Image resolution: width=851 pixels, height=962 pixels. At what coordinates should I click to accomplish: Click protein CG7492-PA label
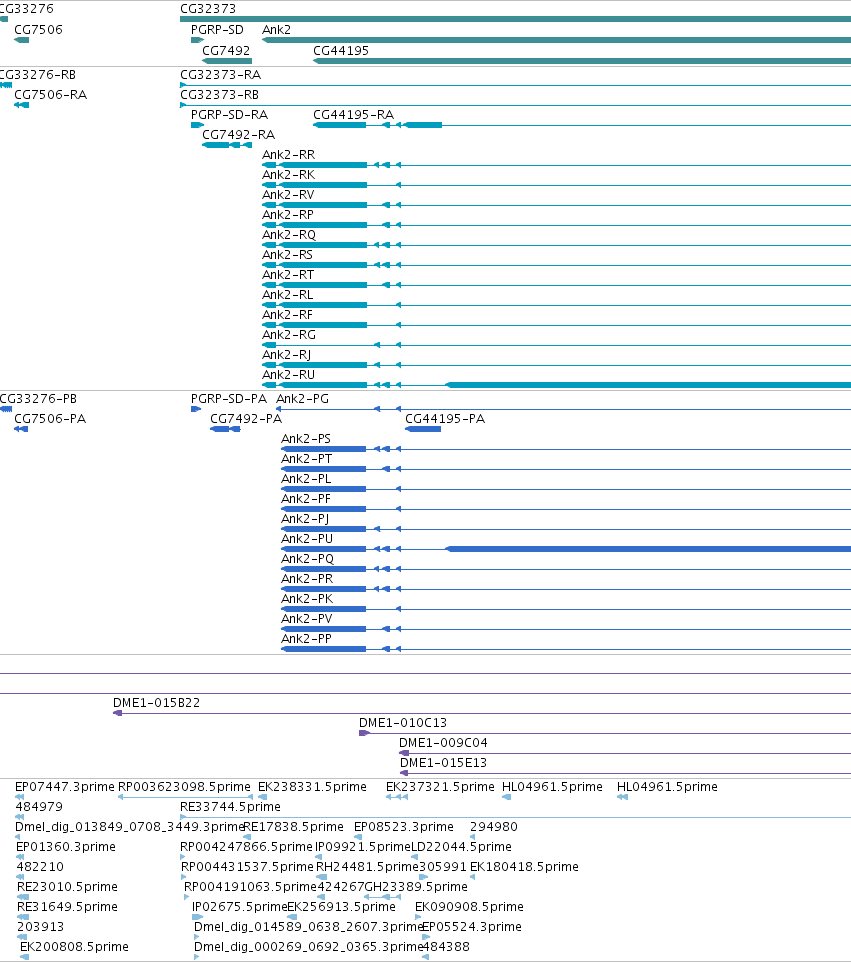pyautogui.click(x=246, y=419)
